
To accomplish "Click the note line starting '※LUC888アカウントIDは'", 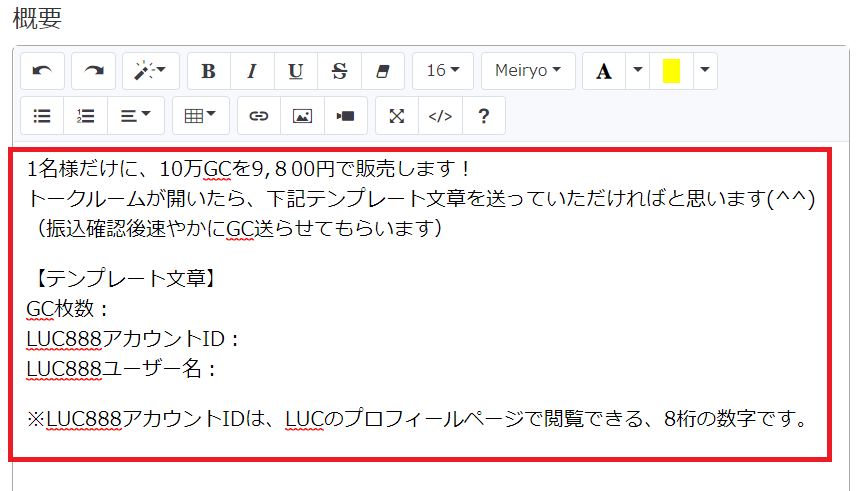I will (418, 419).
